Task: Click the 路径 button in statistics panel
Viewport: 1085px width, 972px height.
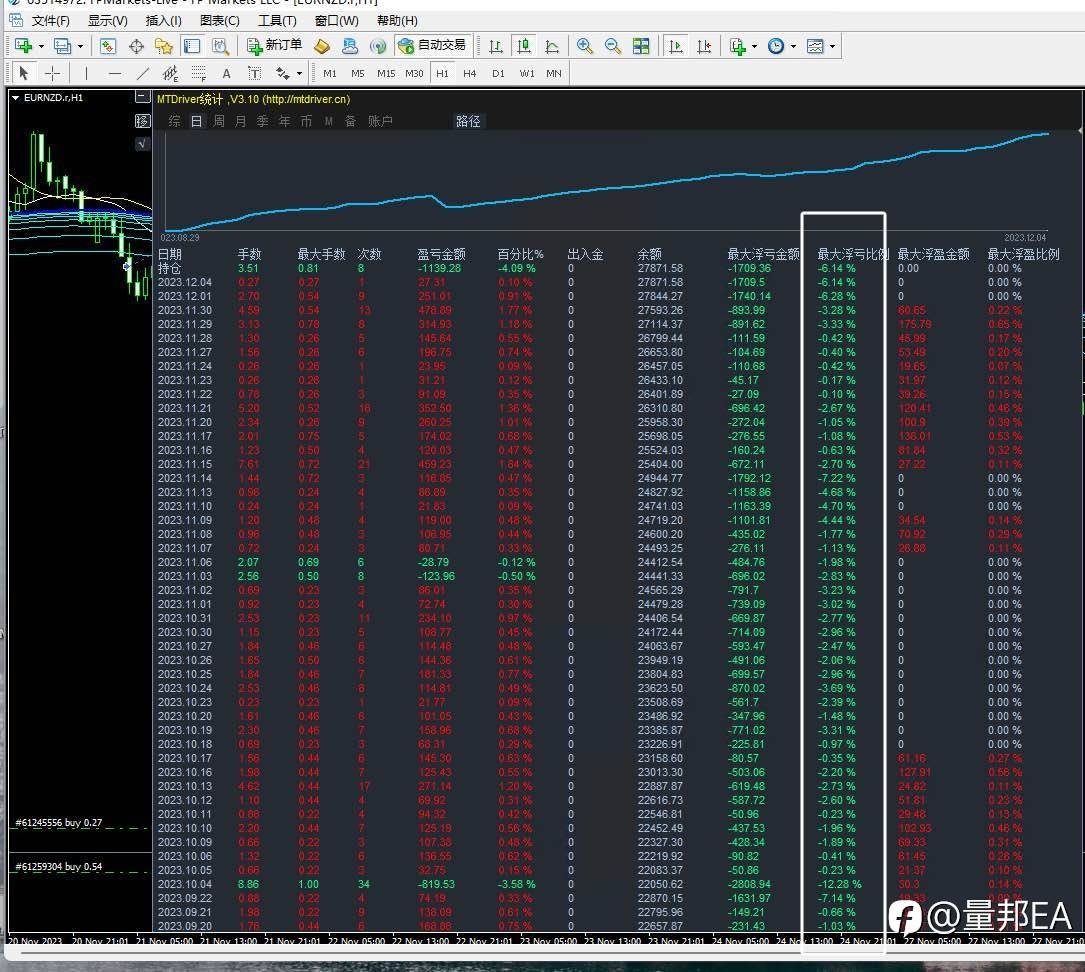Action: [x=468, y=121]
